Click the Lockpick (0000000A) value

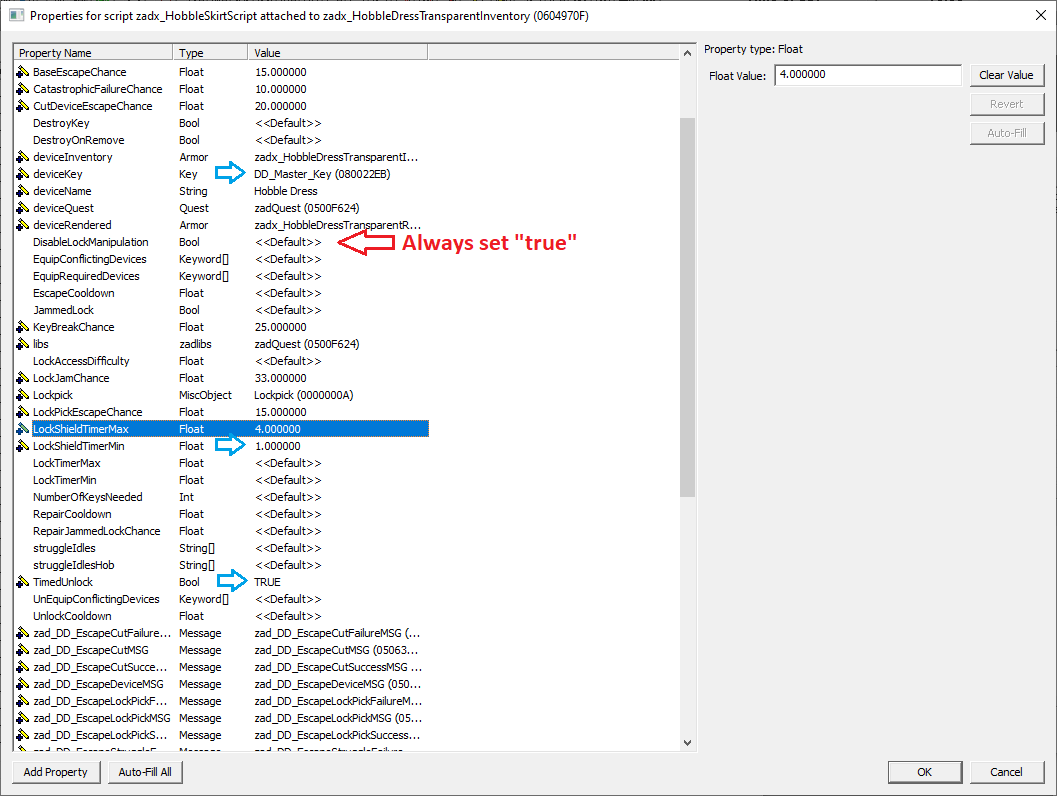pos(303,395)
